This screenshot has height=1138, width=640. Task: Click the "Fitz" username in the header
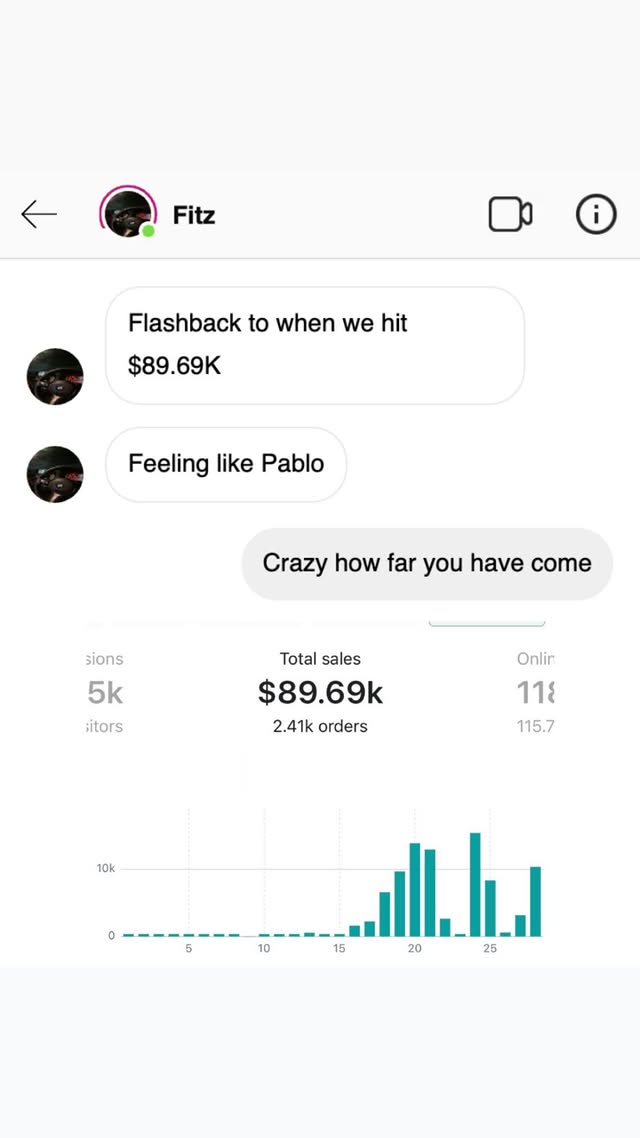(x=194, y=215)
